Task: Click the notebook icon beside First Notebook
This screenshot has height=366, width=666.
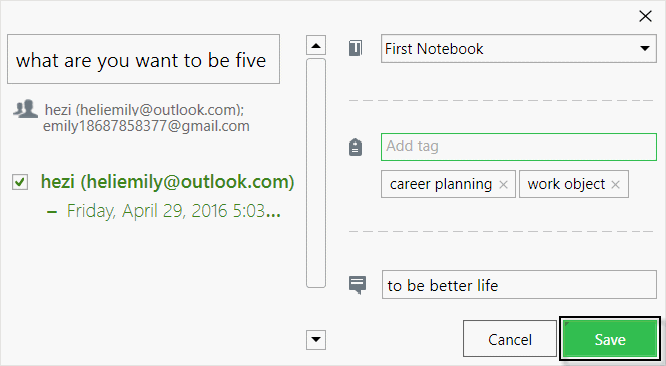Action: (x=356, y=48)
